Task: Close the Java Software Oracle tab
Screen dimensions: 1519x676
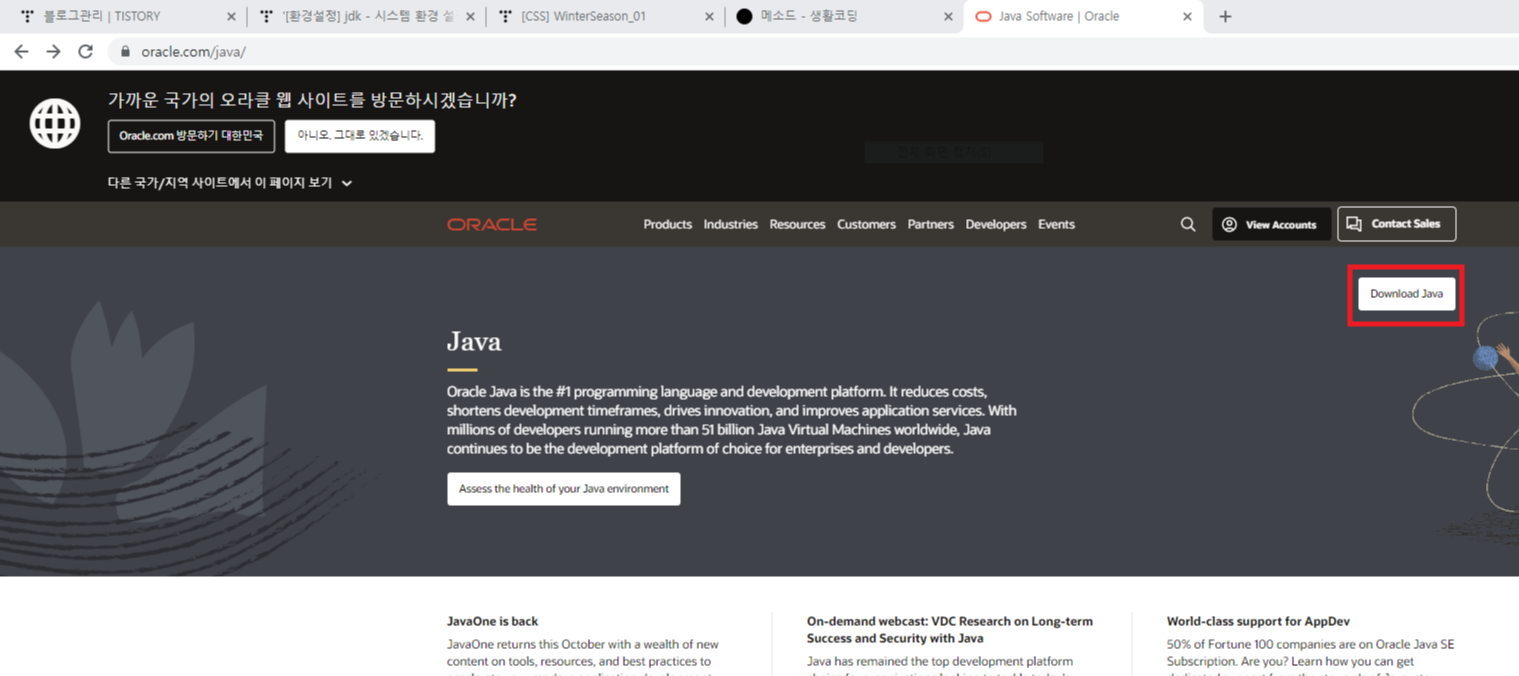Action: click(x=1187, y=17)
